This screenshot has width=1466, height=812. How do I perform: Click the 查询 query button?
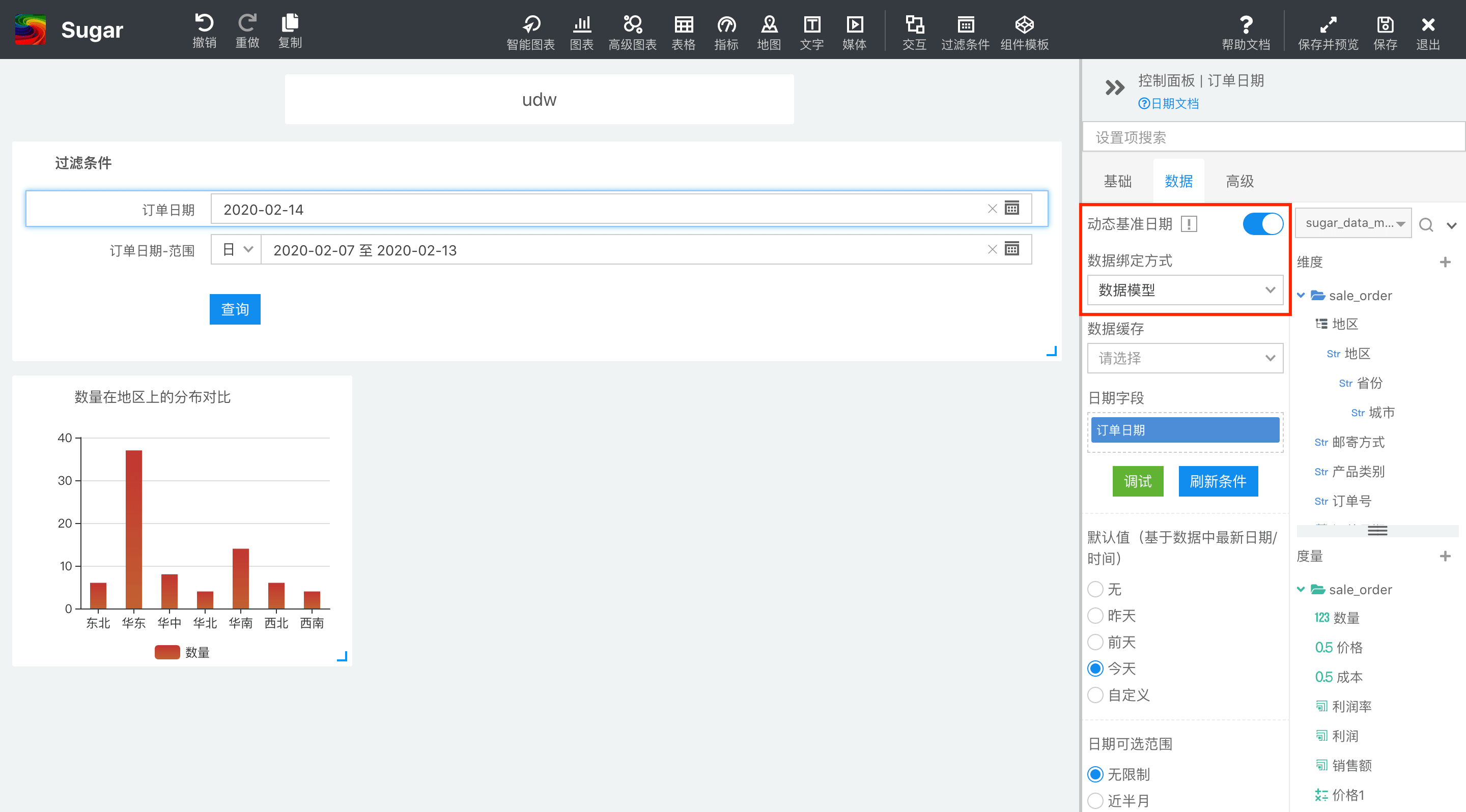click(x=235, y=309)
